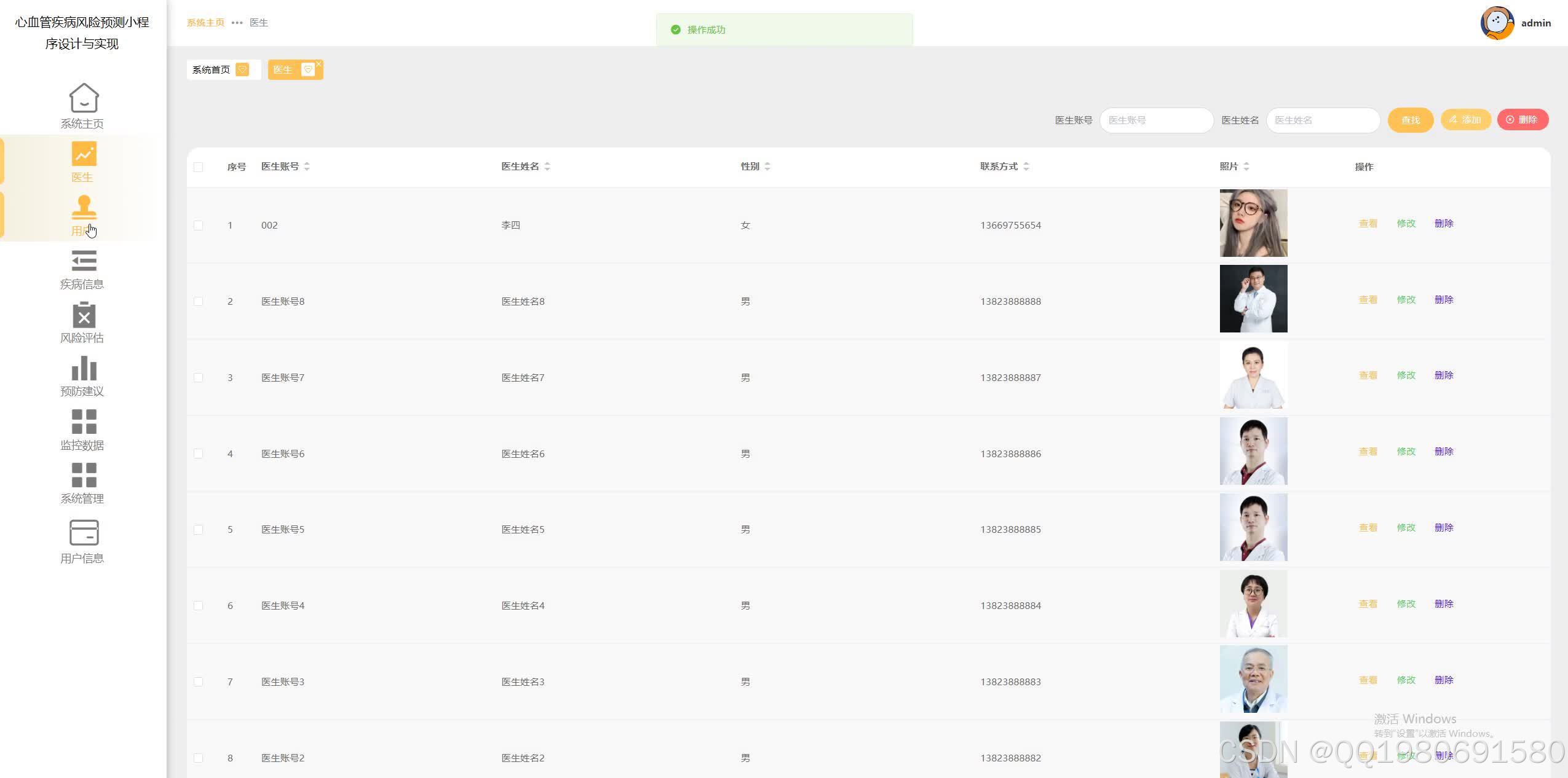Click the 医生姓名 search input field
This screenshot has width=1568, height=778.
(x=1323, y=120)
